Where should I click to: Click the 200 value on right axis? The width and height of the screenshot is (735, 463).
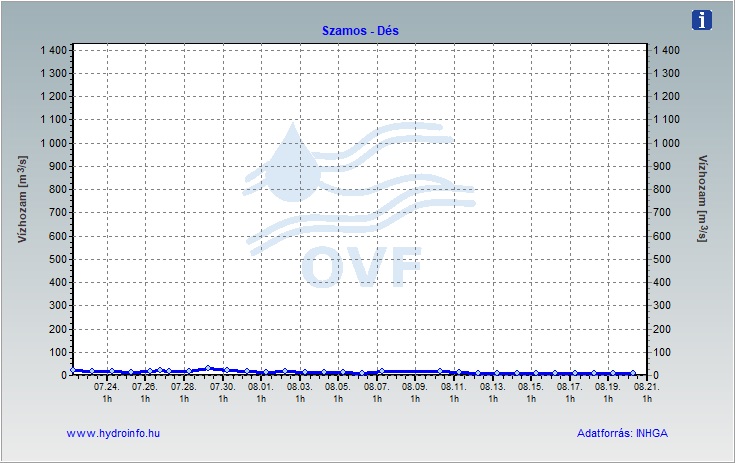[662, 329]
